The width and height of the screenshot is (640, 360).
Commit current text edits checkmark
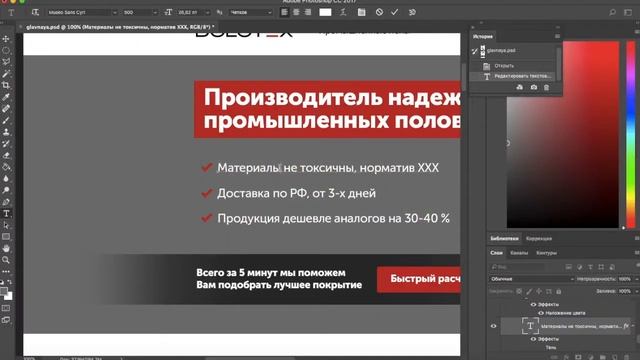click(x=394, y=12)
